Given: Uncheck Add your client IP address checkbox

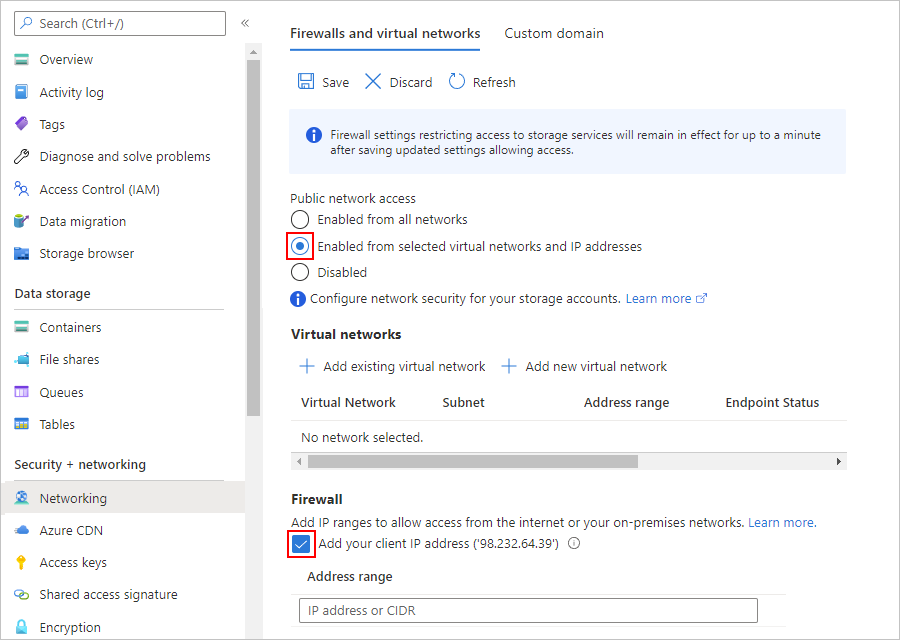Looking at the screenshot, I should (301, 544).
